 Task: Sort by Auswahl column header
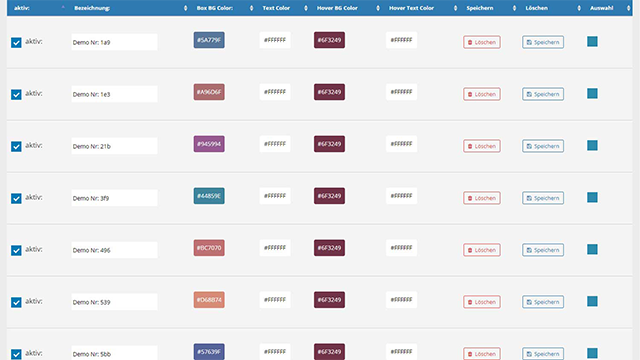608,8
